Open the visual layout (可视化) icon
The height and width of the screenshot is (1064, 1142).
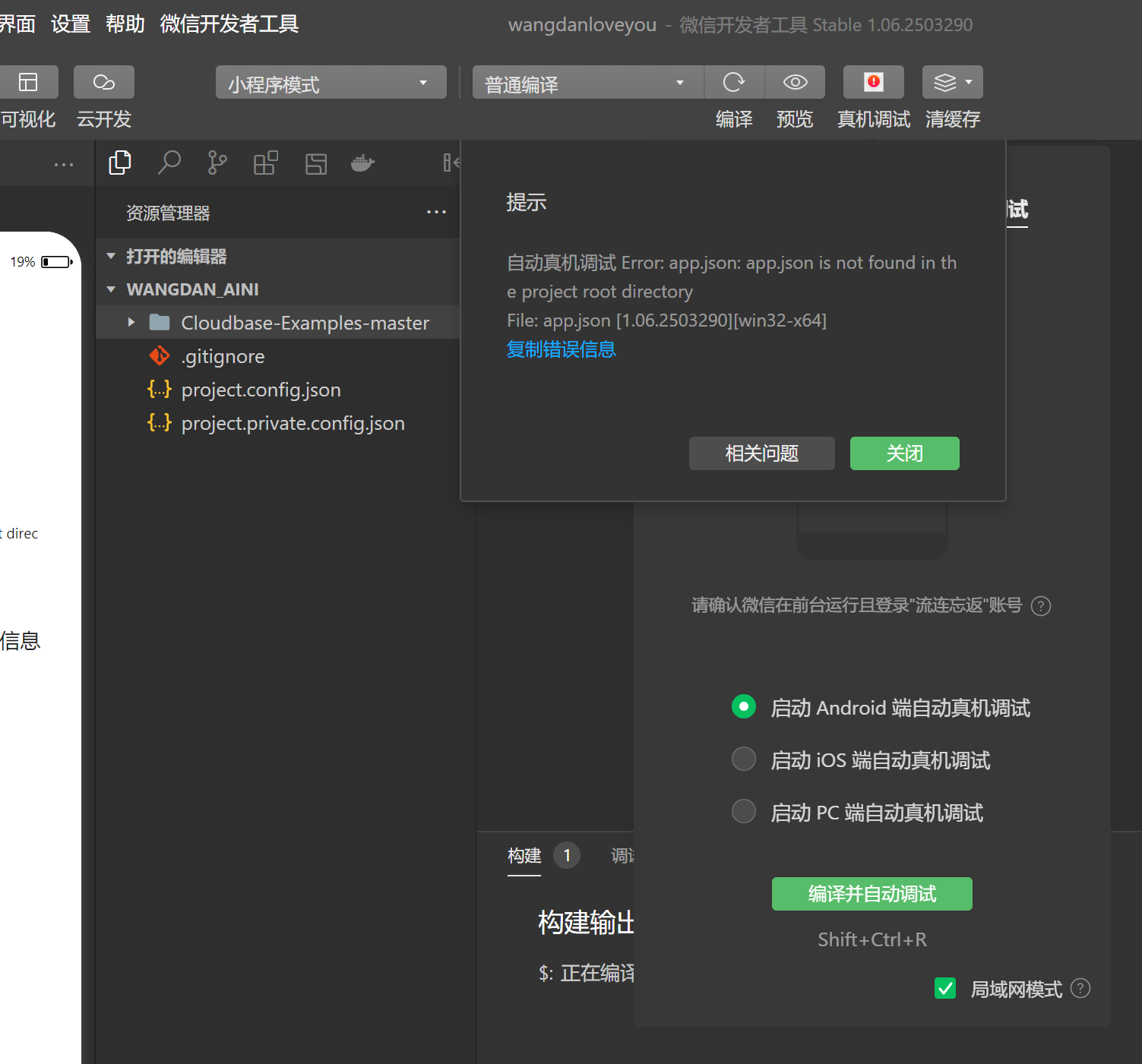(x=28, y=82)
